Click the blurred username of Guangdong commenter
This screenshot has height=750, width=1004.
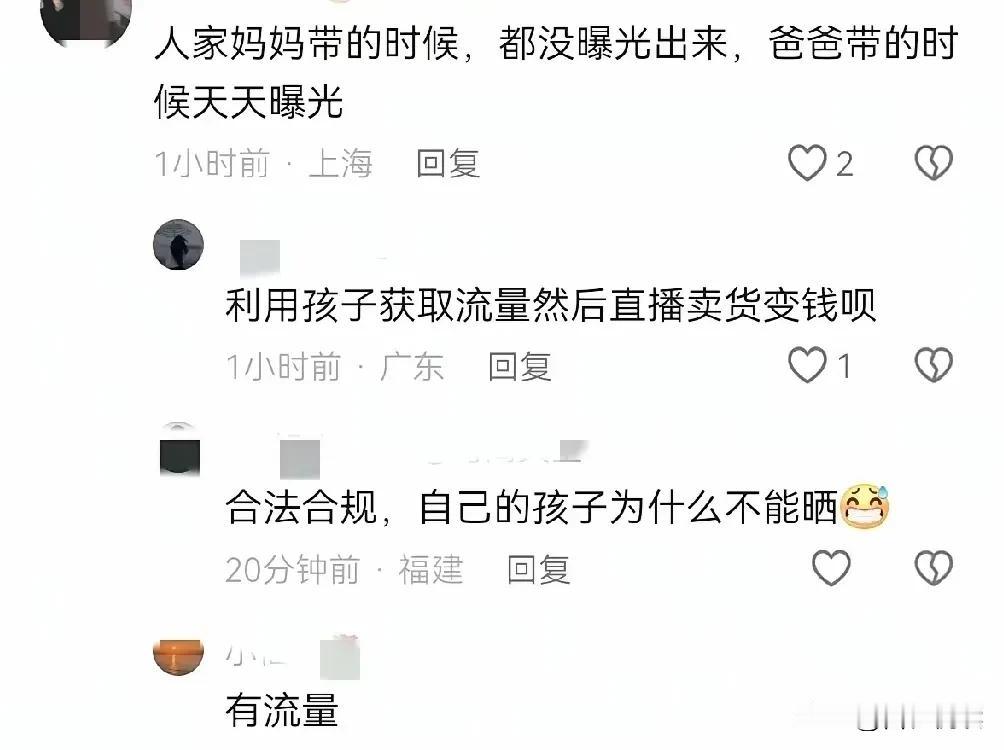(x=260, y=257)
